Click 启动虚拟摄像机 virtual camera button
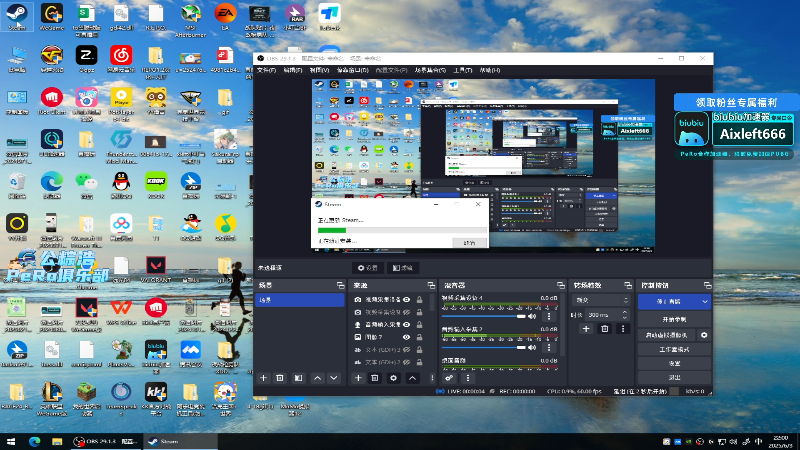The height and width of the screenshot is (450, 800). 667,335
